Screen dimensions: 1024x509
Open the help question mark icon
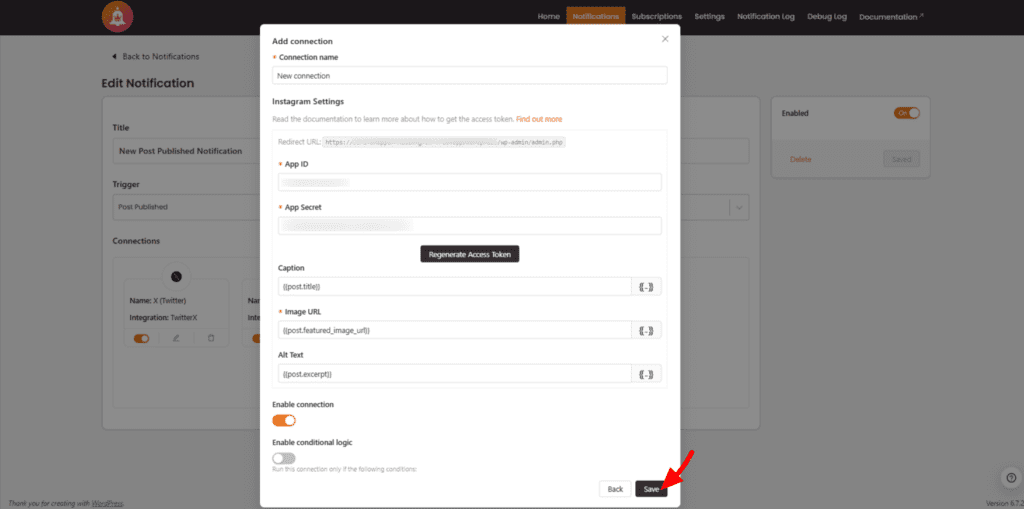(1011, 477)
